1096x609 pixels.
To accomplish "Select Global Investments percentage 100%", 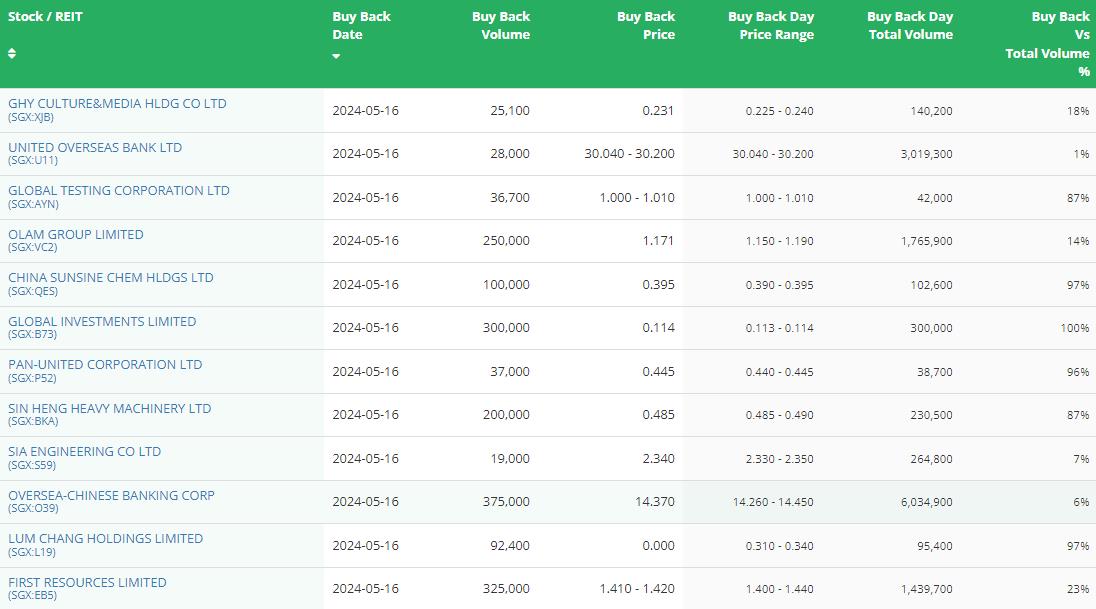I will (x=1075, y=328).
